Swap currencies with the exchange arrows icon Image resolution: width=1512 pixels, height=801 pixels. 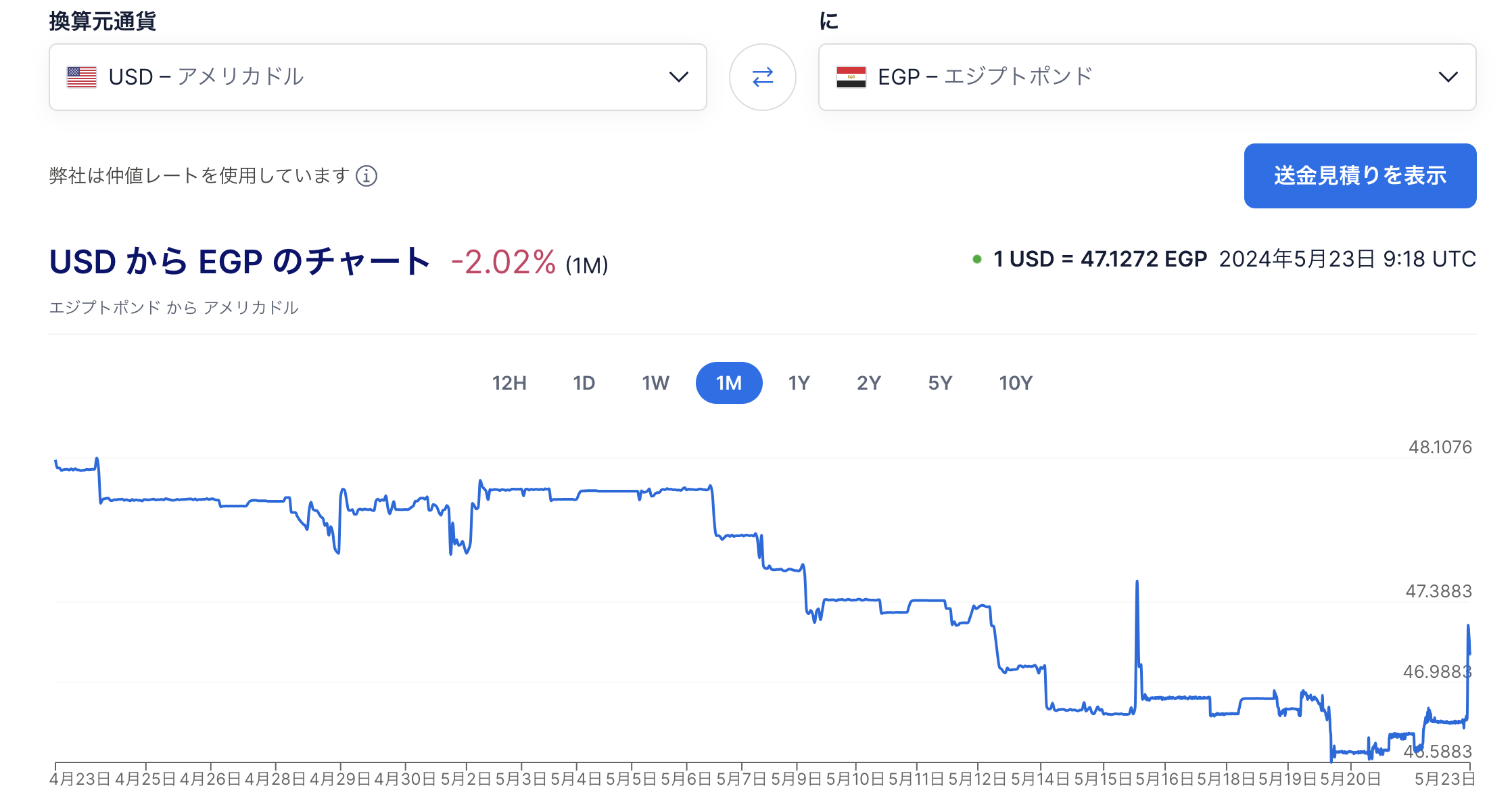point(762,77)
